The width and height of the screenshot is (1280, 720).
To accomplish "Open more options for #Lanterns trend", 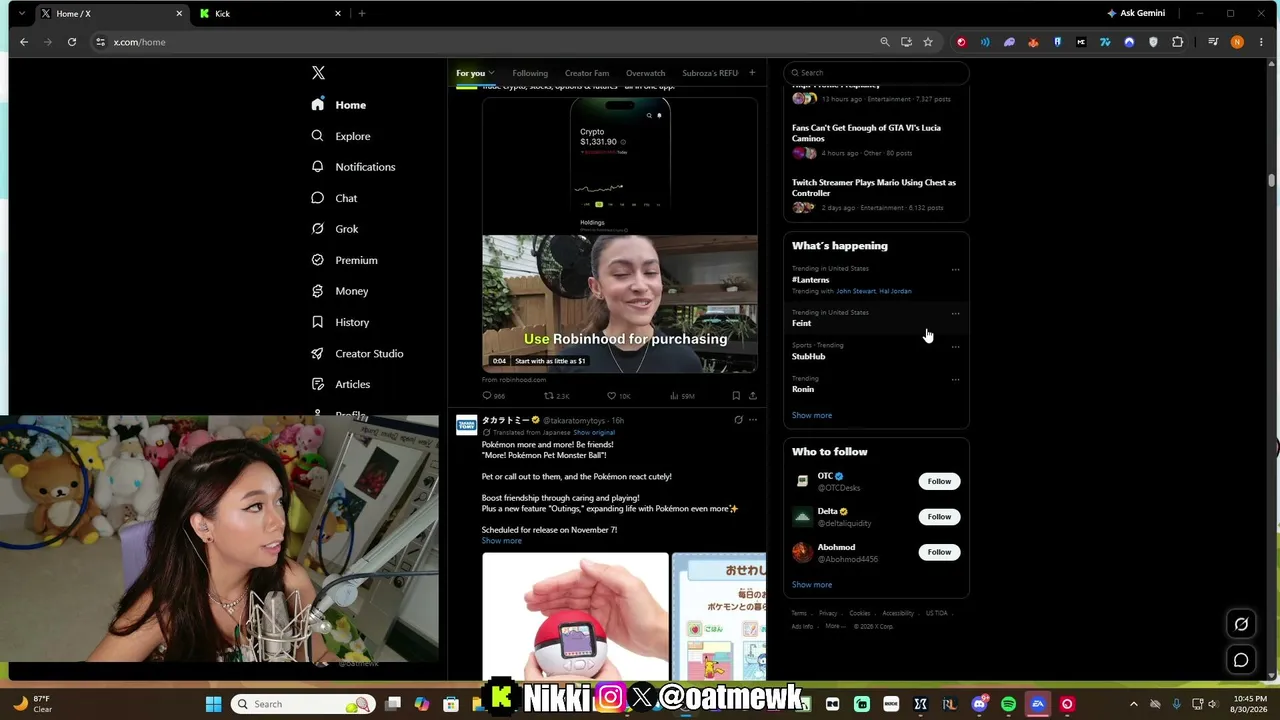I will [955, 269].
